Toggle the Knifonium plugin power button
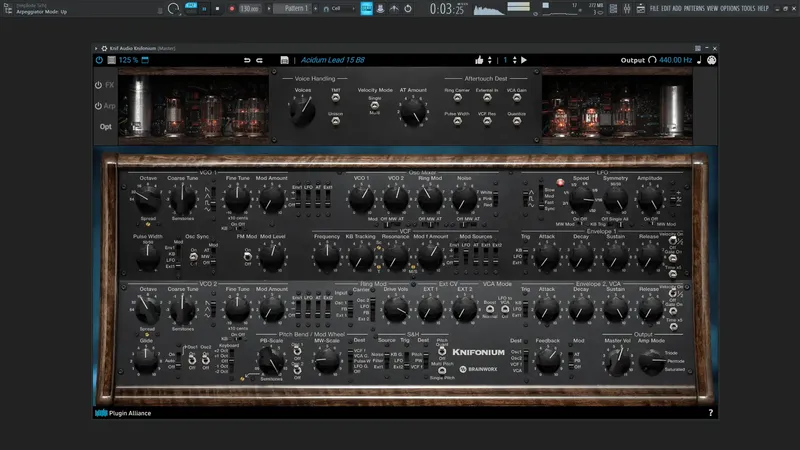The image size is (800, 450). pos(99,60)
